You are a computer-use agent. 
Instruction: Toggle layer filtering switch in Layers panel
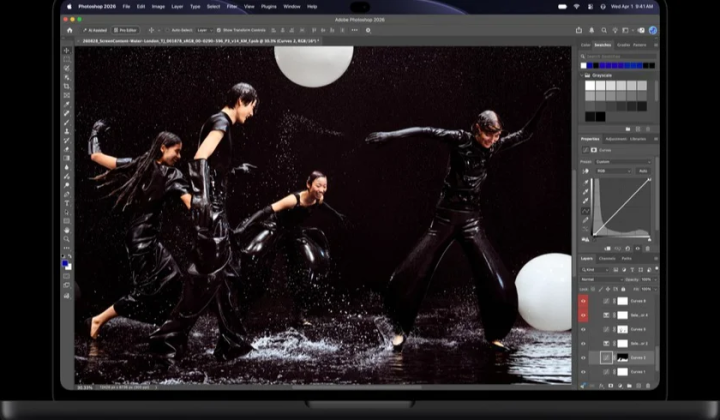coord(657,269)
